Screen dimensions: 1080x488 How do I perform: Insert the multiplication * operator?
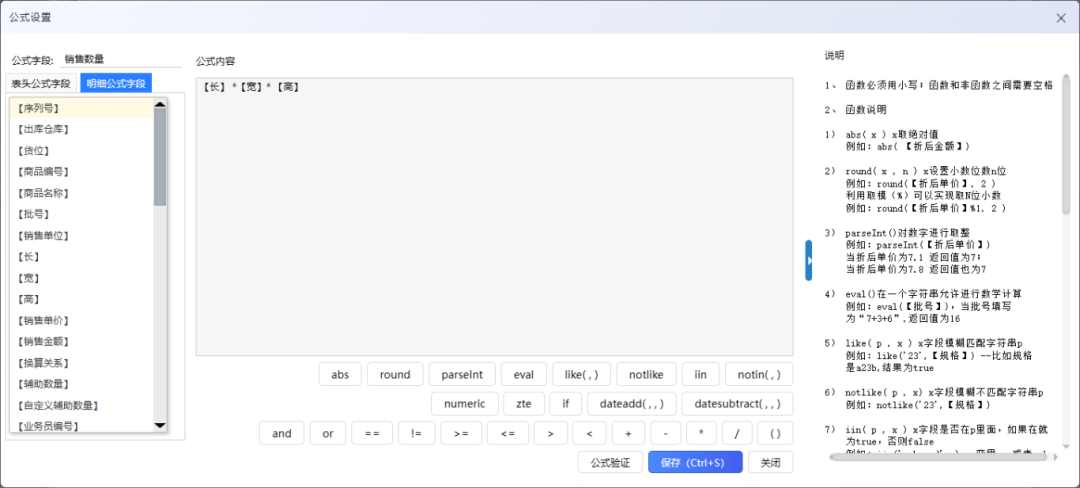click(x=702, y=433)
